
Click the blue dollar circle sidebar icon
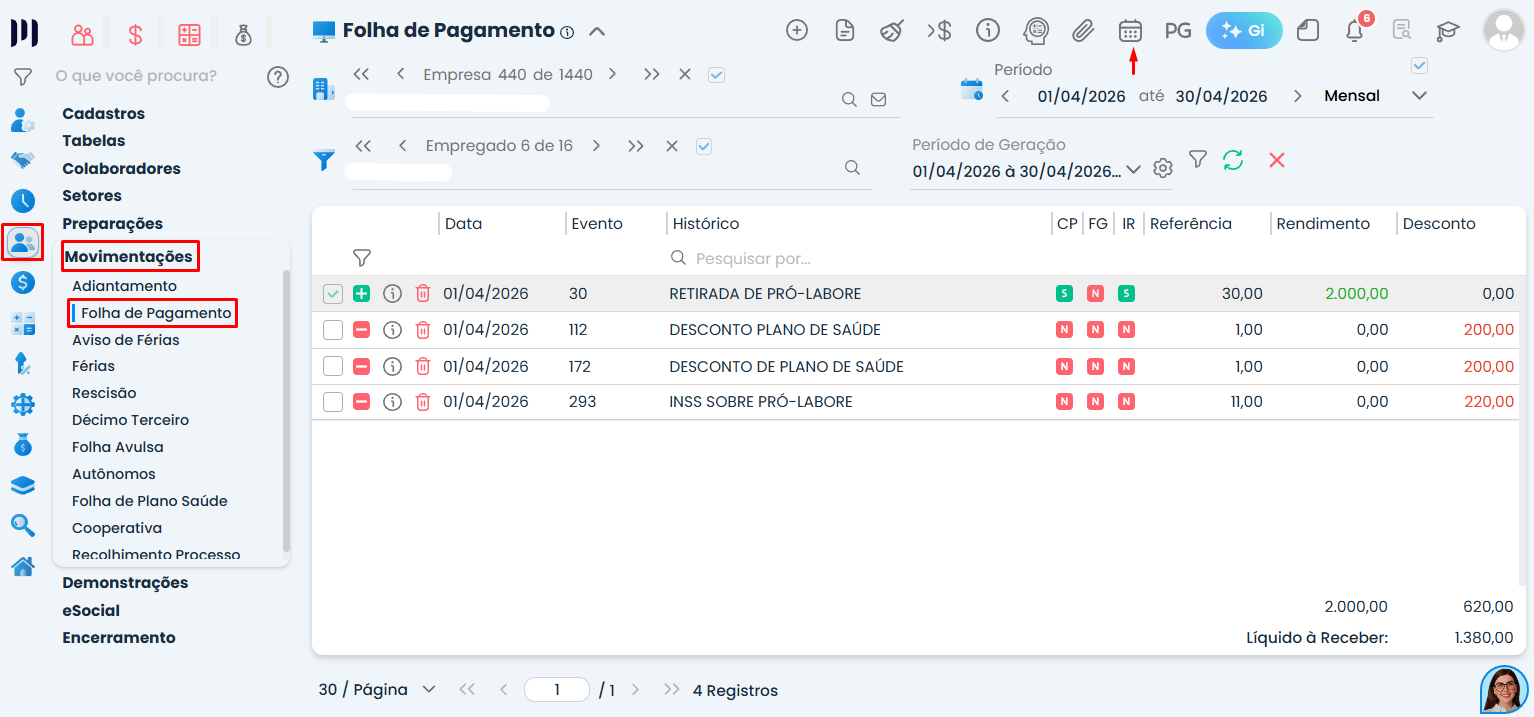pos(23,282)
